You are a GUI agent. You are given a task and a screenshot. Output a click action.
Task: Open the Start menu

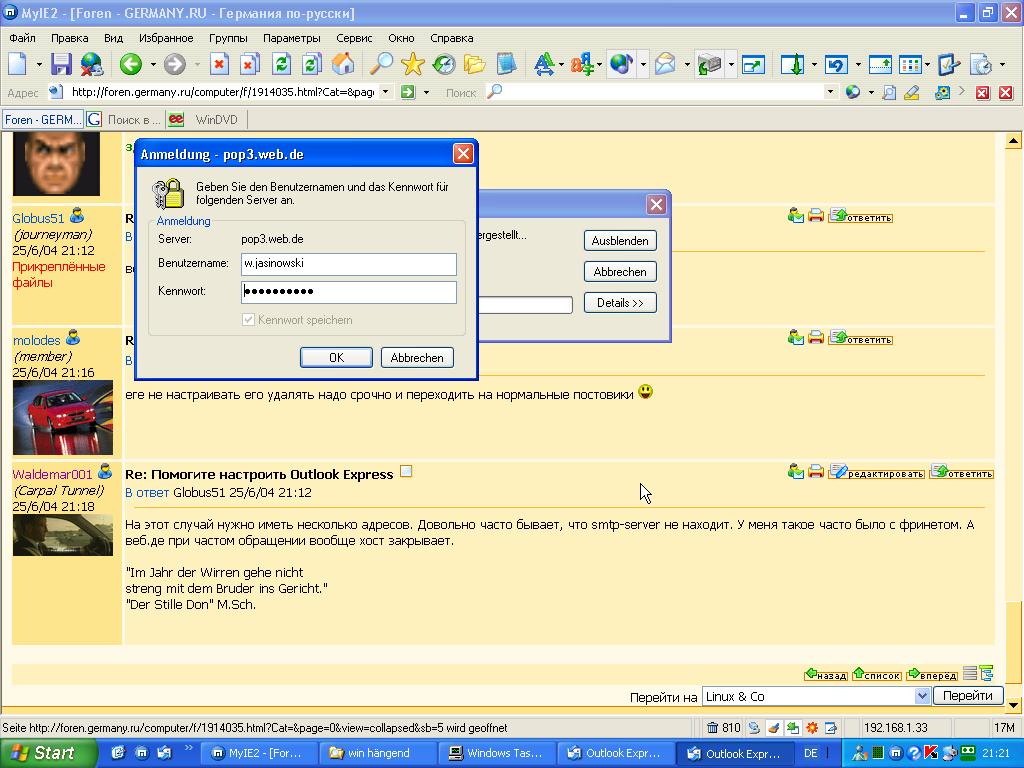click(48, 753)
